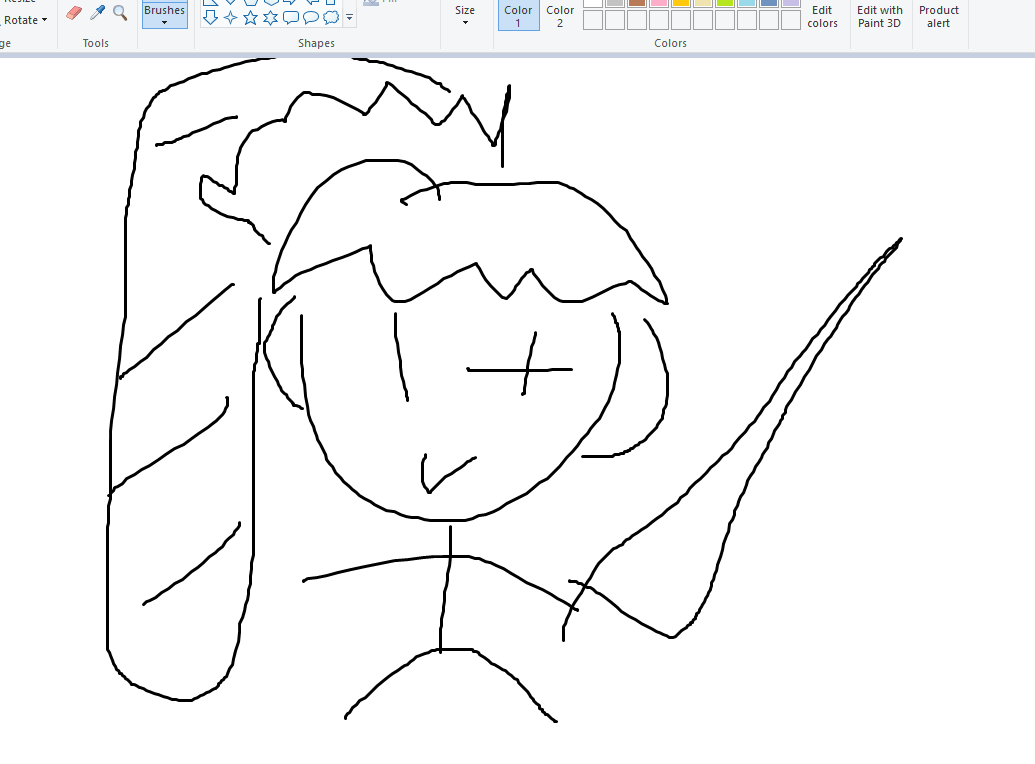This screenshot has height=764, width=1035.
Task: Open the Brushes dropdown
Action: (x=164, y=15)
